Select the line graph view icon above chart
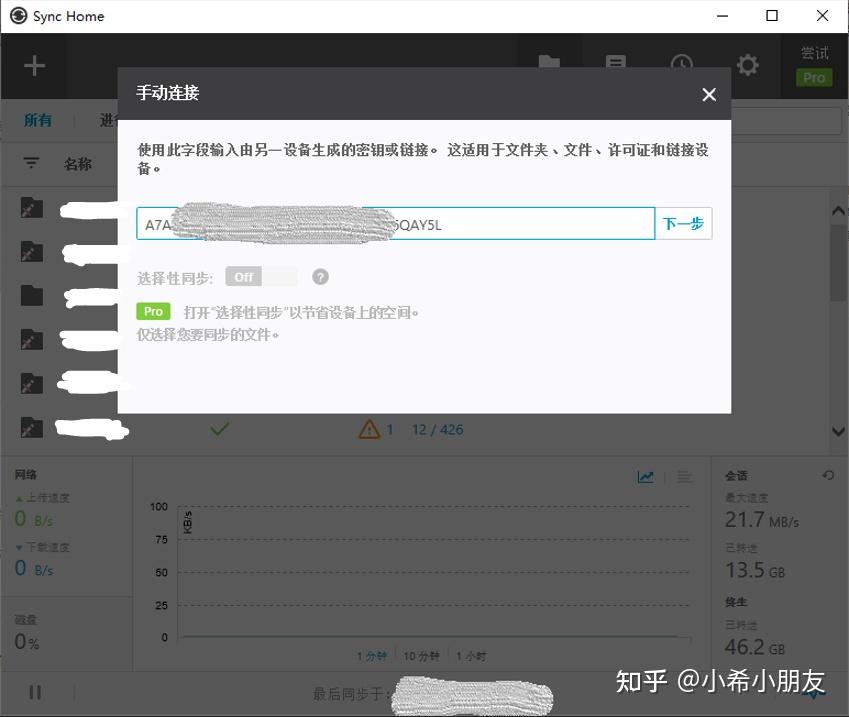 [645, 477]
